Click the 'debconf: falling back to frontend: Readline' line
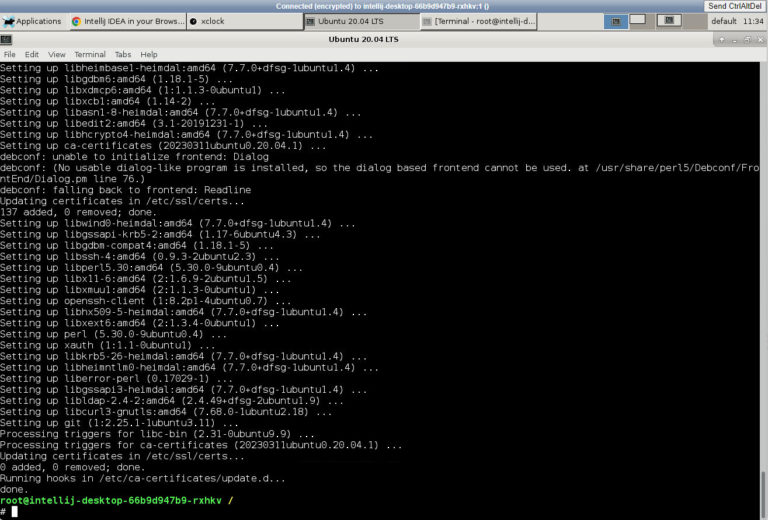This screenshot has height=520, width=768. click(x=125, y=190)
